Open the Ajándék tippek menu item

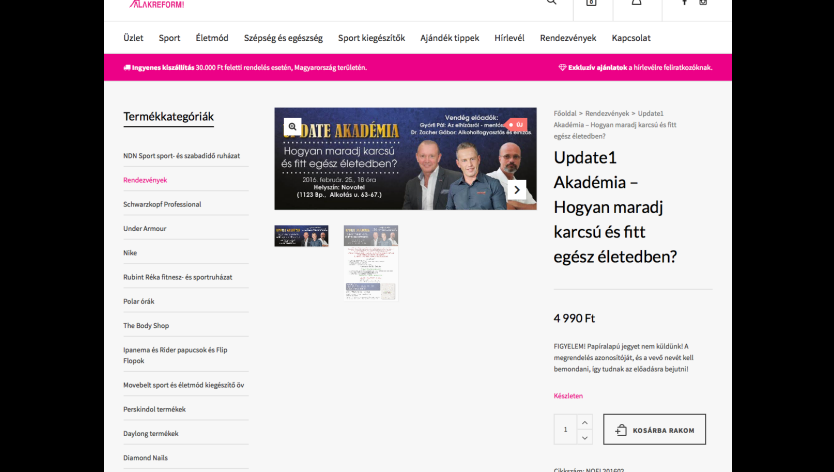click(449, 38)
